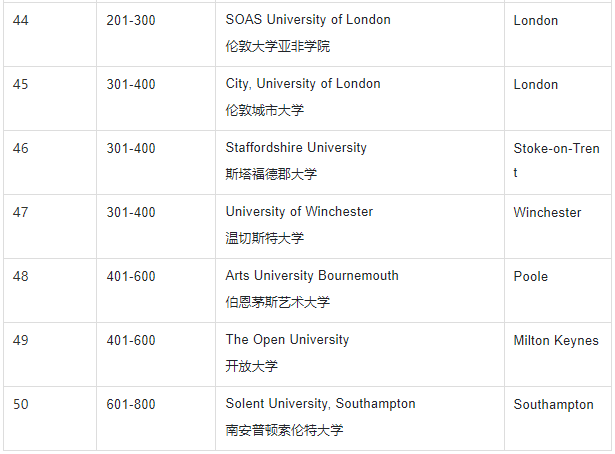Click the "SOAS University of London" name
Image resolution: width=615 pixels, height=454 pixels.
[308, 20]
